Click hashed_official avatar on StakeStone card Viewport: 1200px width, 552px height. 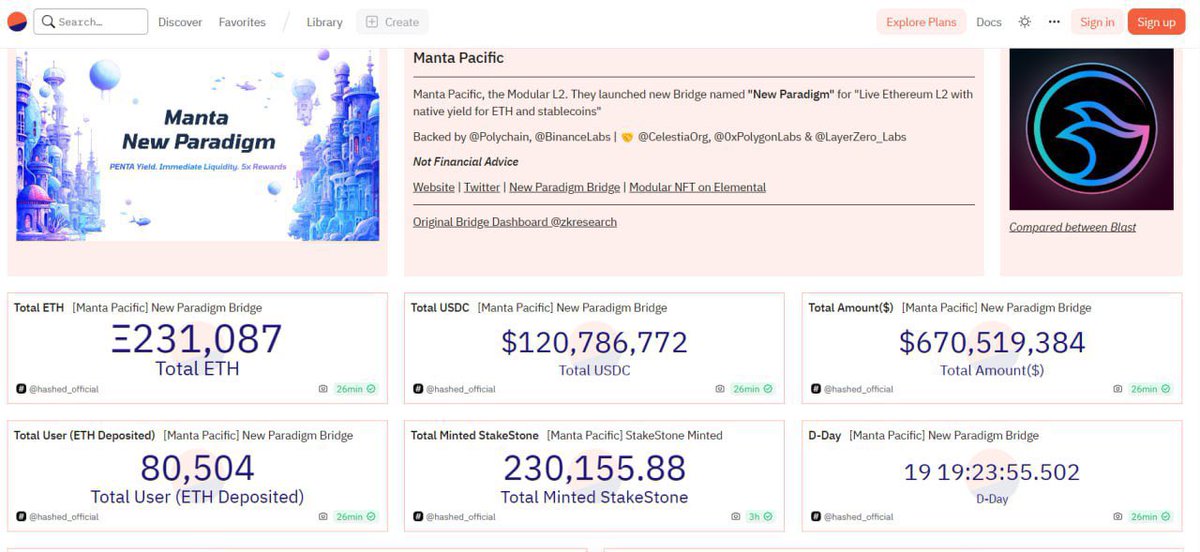point(417,517)
